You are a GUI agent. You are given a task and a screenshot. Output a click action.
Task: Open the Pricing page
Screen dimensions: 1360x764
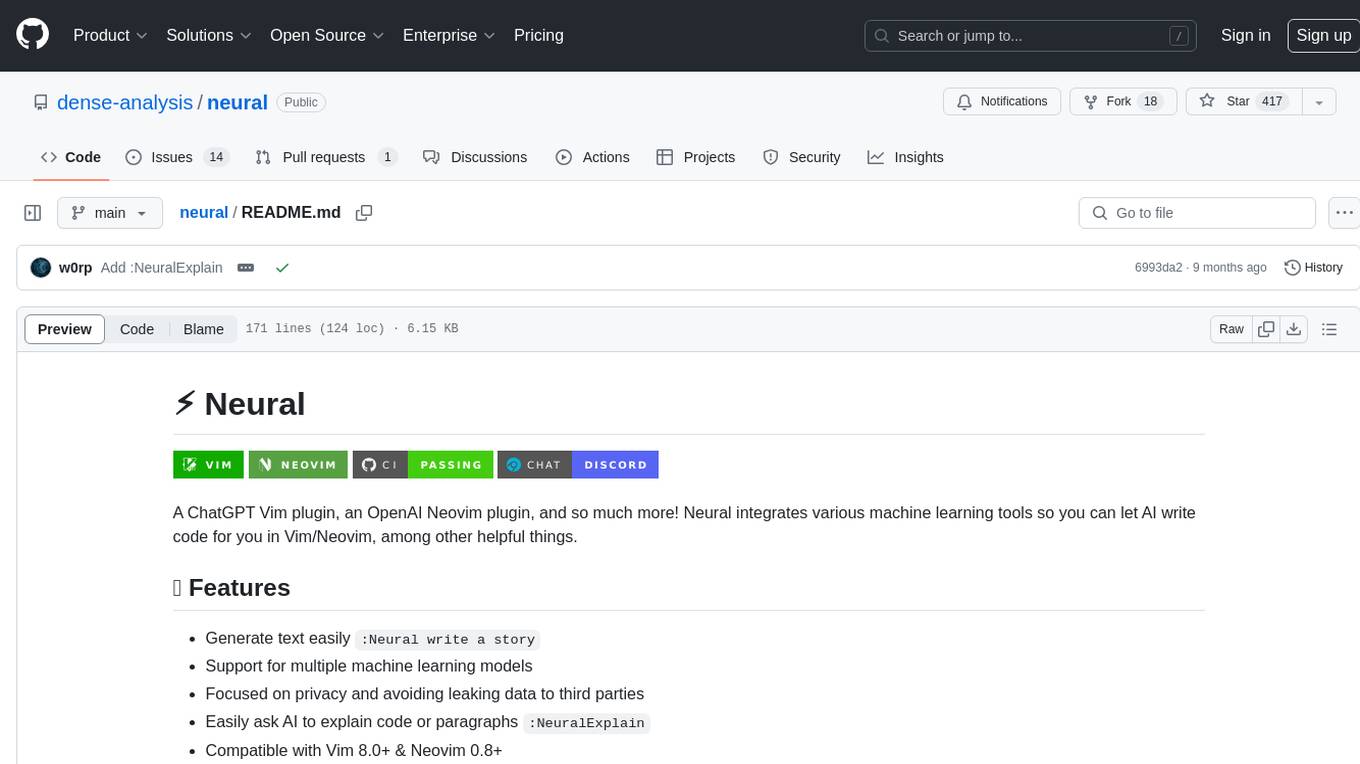coord(539,35)
